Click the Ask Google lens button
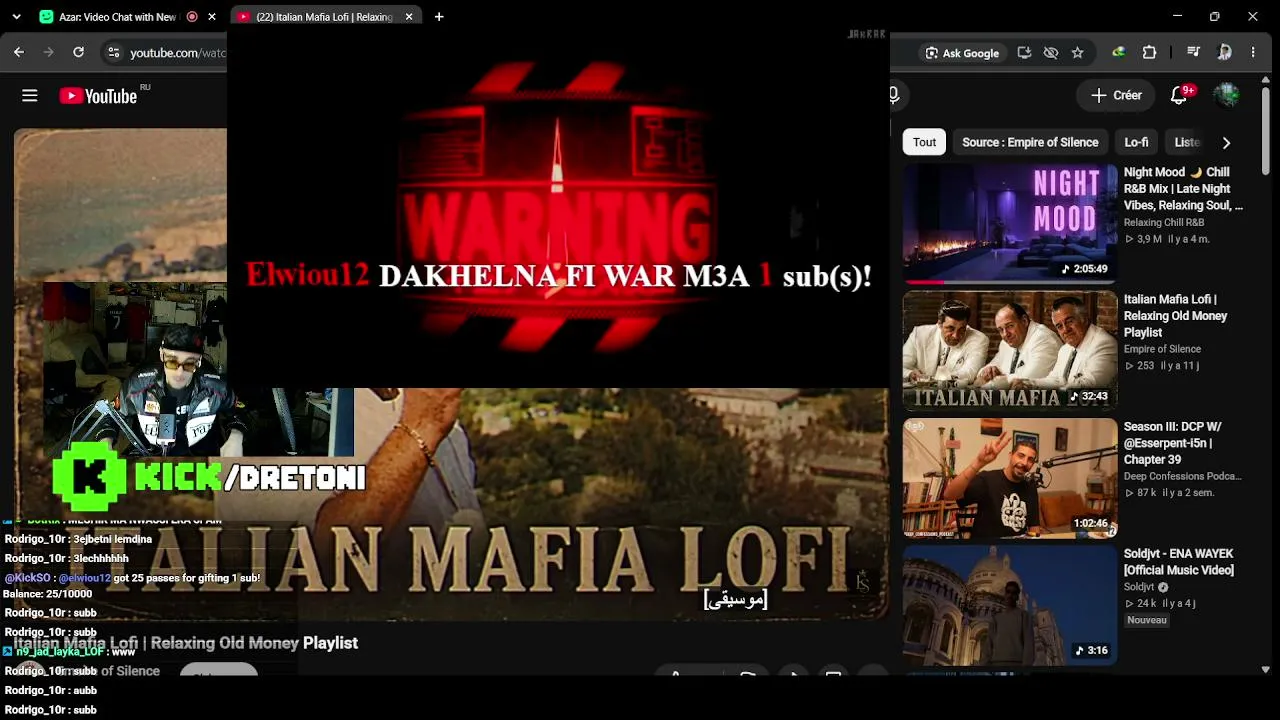 pyautogui.click(x=962, y=53)
